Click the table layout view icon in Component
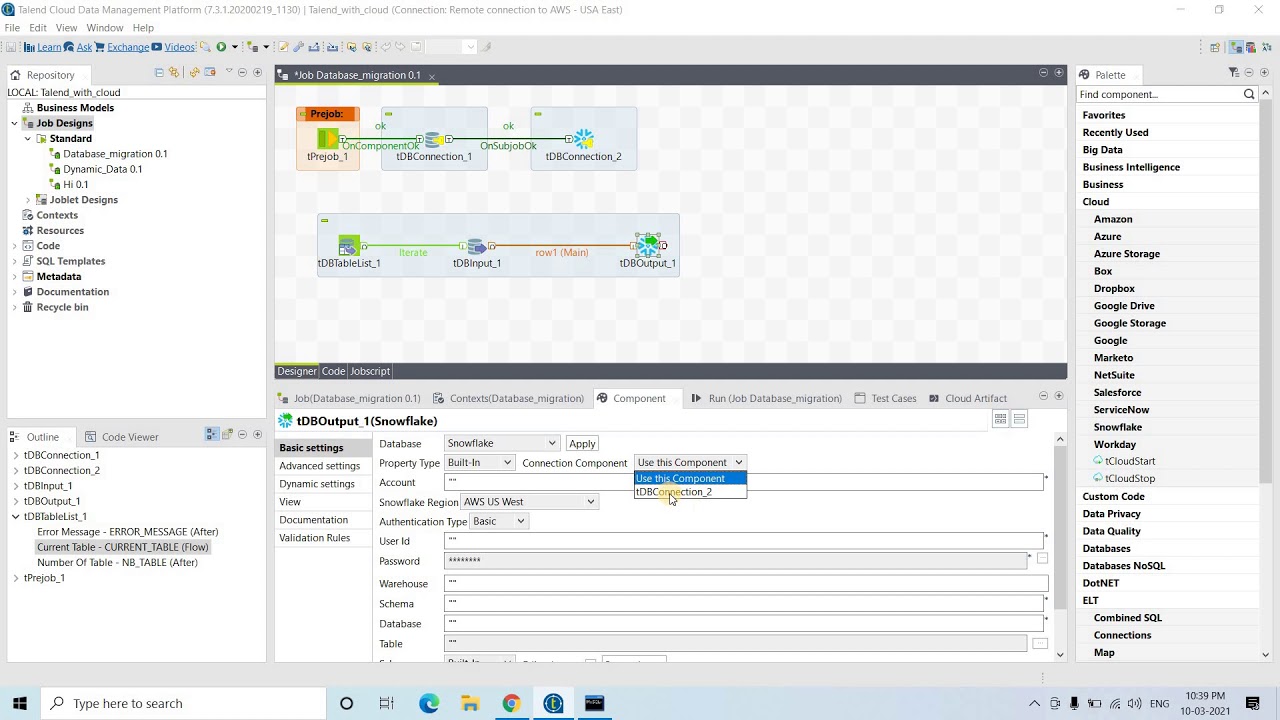The image size is (1280, 720). tap(1000, 419)
